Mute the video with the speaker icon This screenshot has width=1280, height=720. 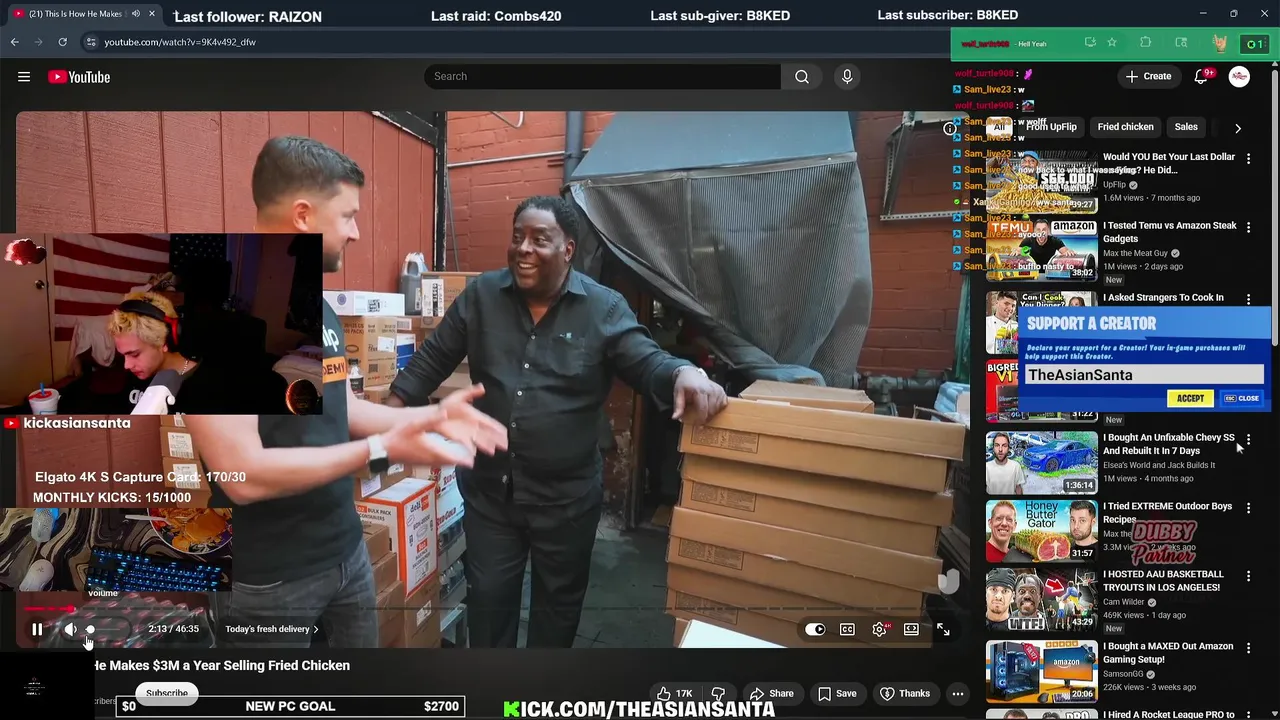[x=70, y=629]
